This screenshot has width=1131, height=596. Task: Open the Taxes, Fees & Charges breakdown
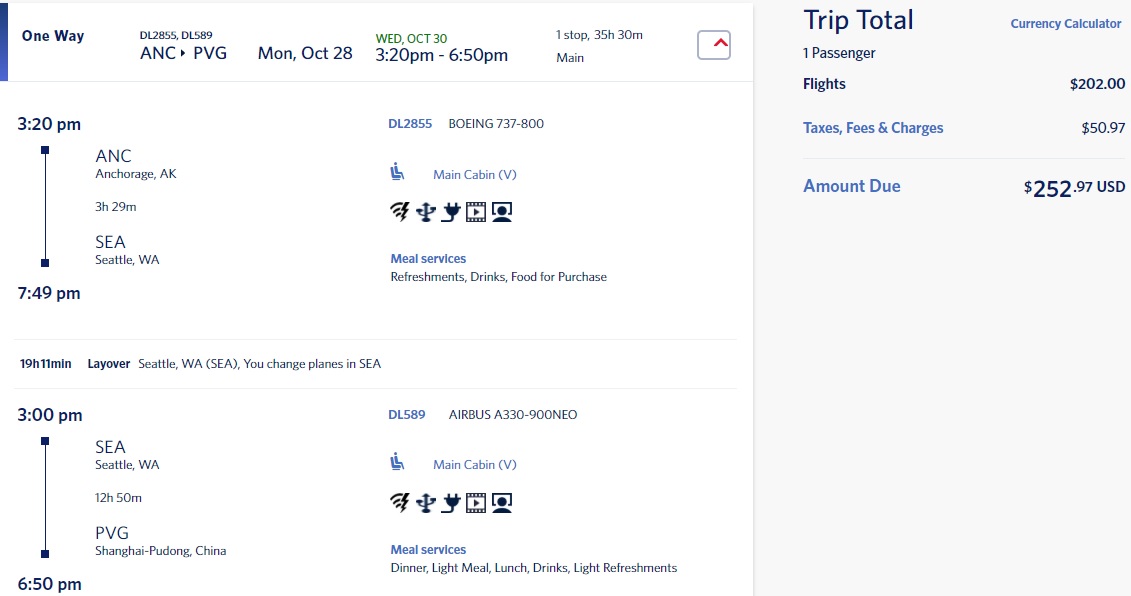(873, 128)
